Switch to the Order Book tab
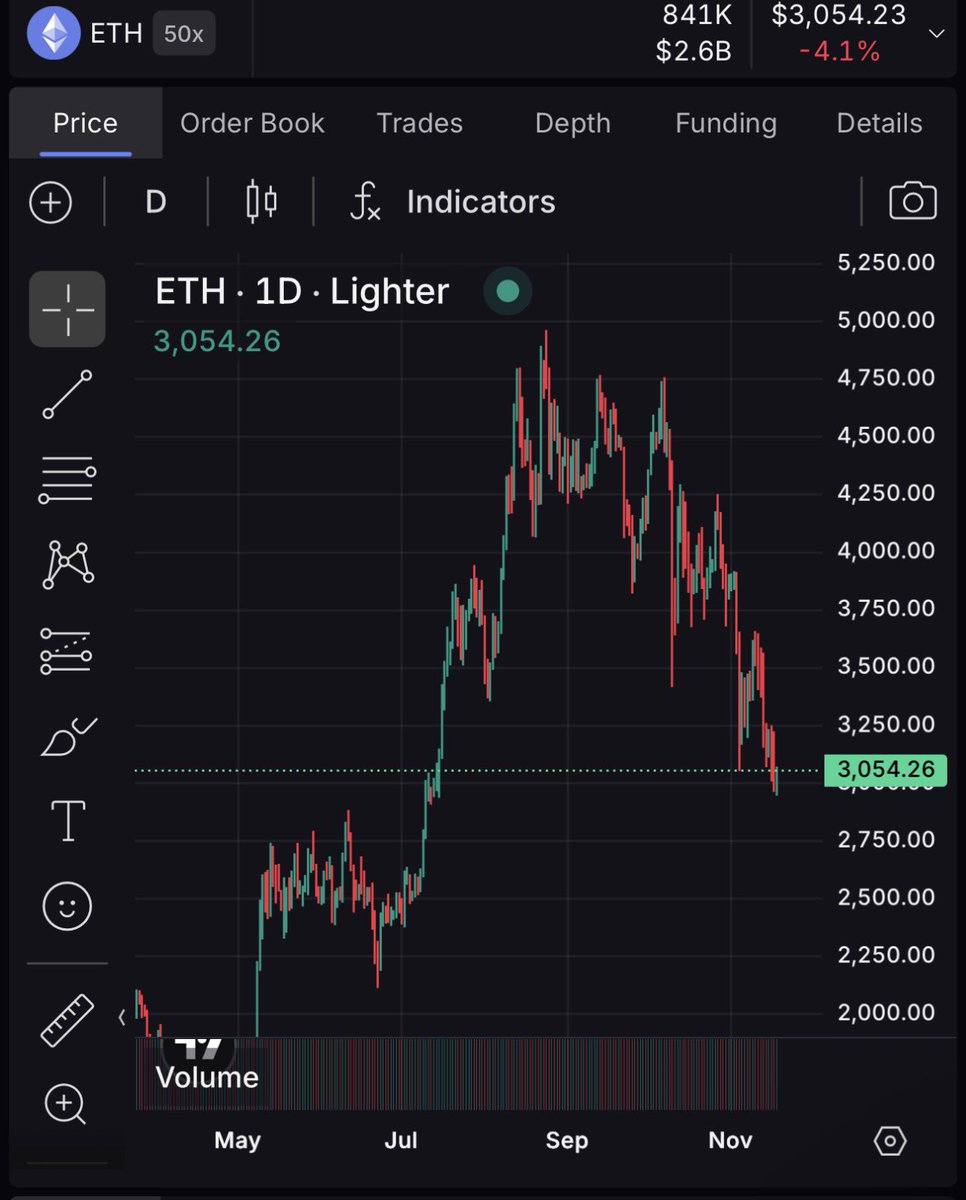The width and height of the screenshot is (966, 1200). click(x=252, y=123)
